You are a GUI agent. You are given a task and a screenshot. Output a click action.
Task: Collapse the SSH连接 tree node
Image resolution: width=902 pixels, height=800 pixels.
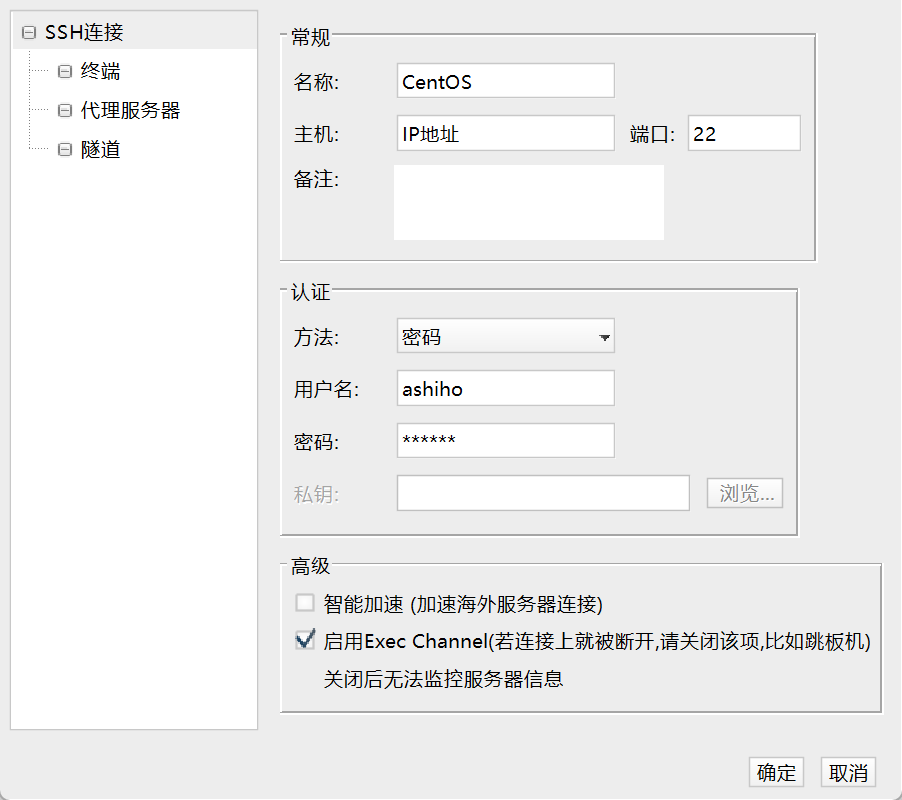click(29, 33)
